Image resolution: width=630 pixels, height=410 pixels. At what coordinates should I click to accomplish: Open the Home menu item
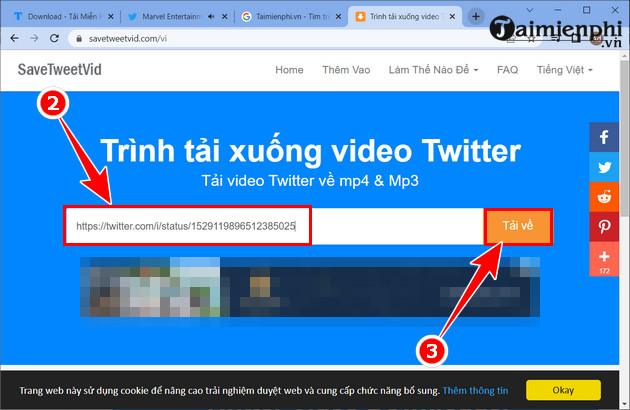click(289, 70)
